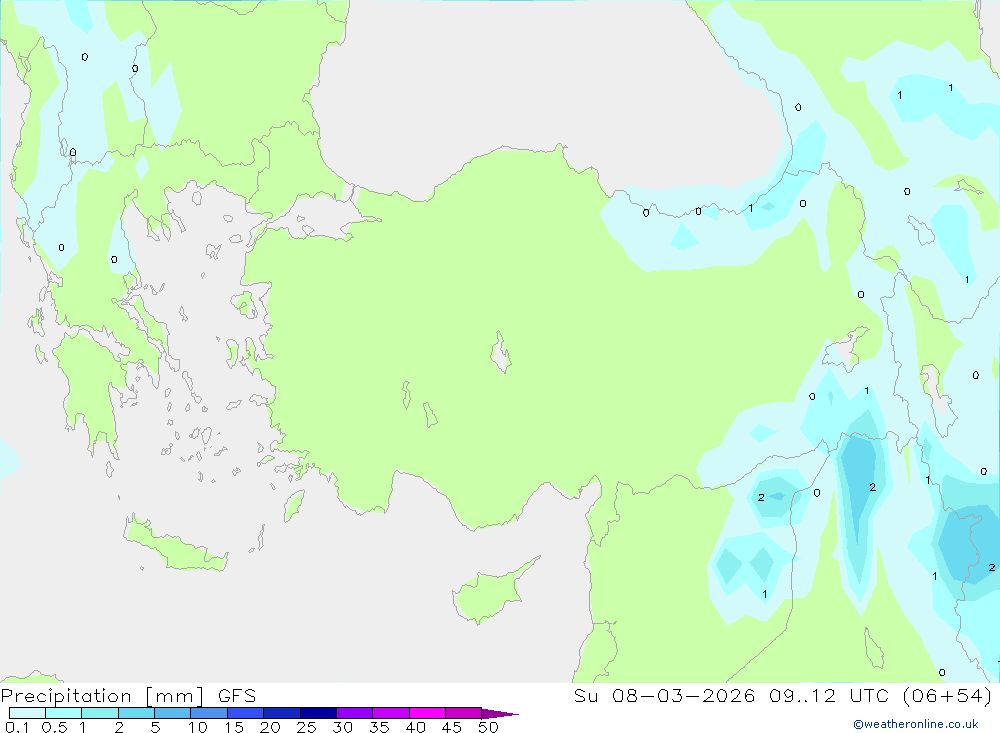This screenshot has height=733, width=1000.
Task: Pick the 15–20 mm legend color swatch
Action: point(245,713)
